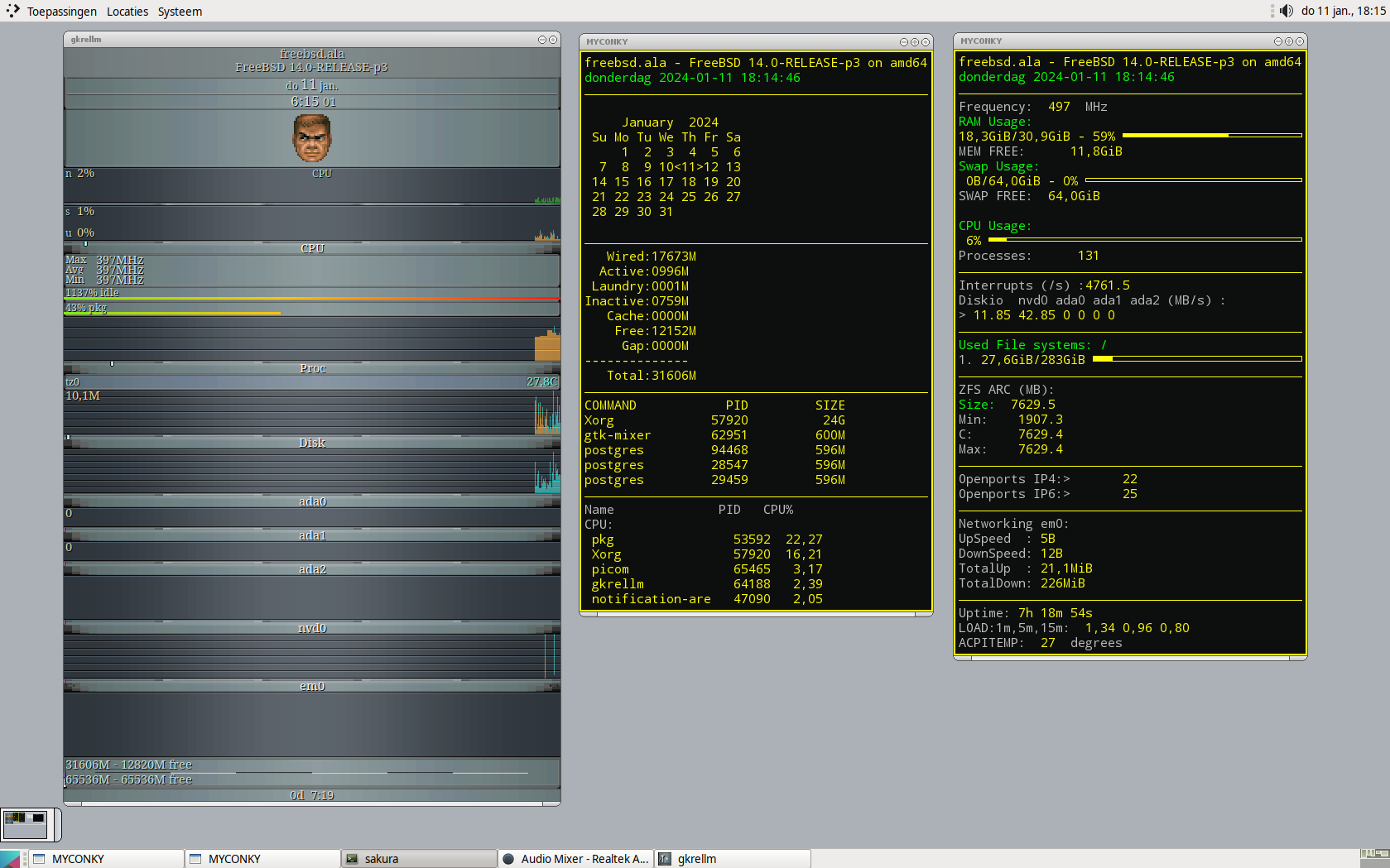Click the Doom face in gkrellm
The width and height of the screenshot is (1390, 868).
pyautogui.click(x=312, y=138)
